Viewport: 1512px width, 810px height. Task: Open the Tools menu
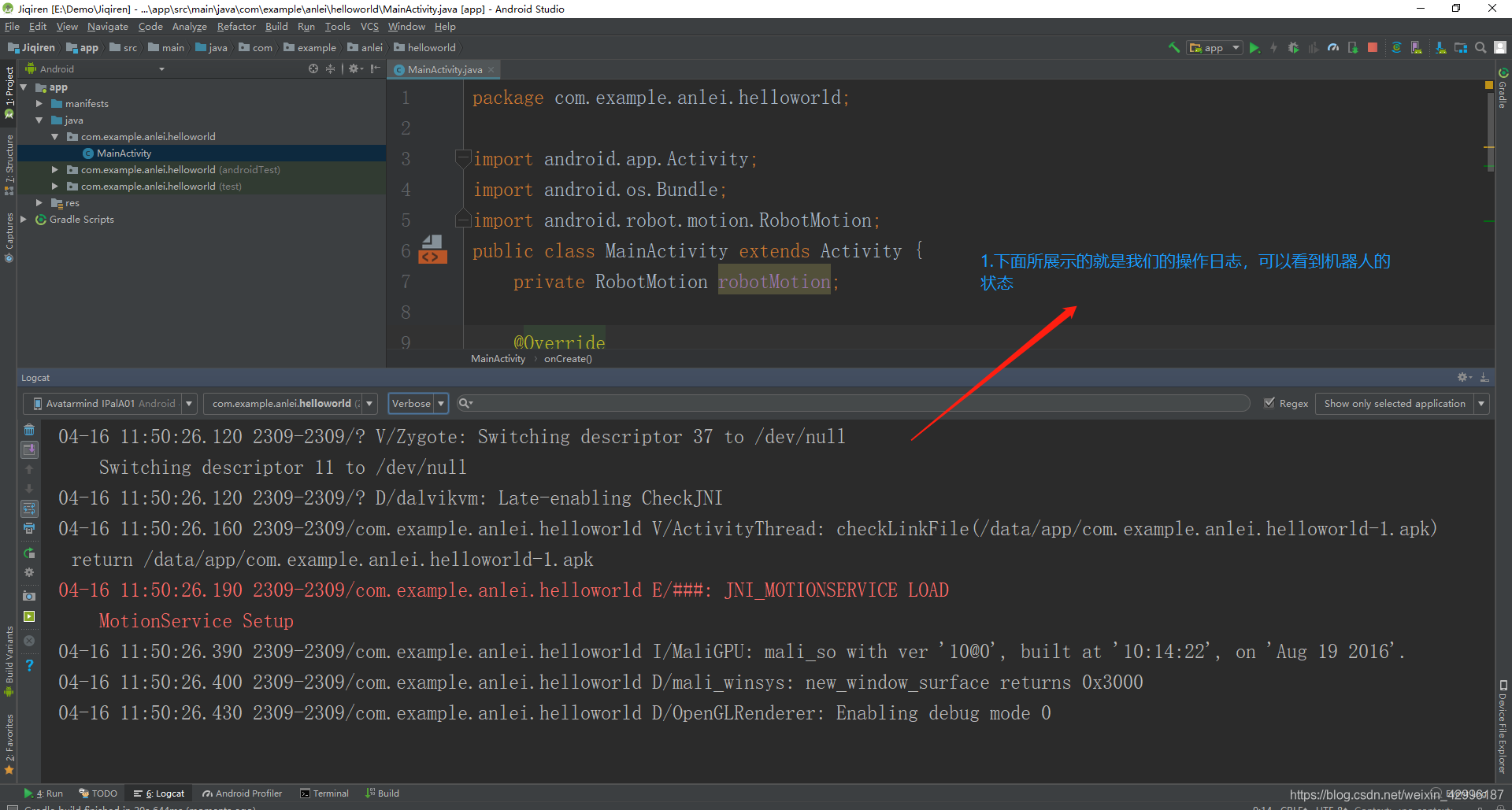pyautogui.click(x=337, y=26)
